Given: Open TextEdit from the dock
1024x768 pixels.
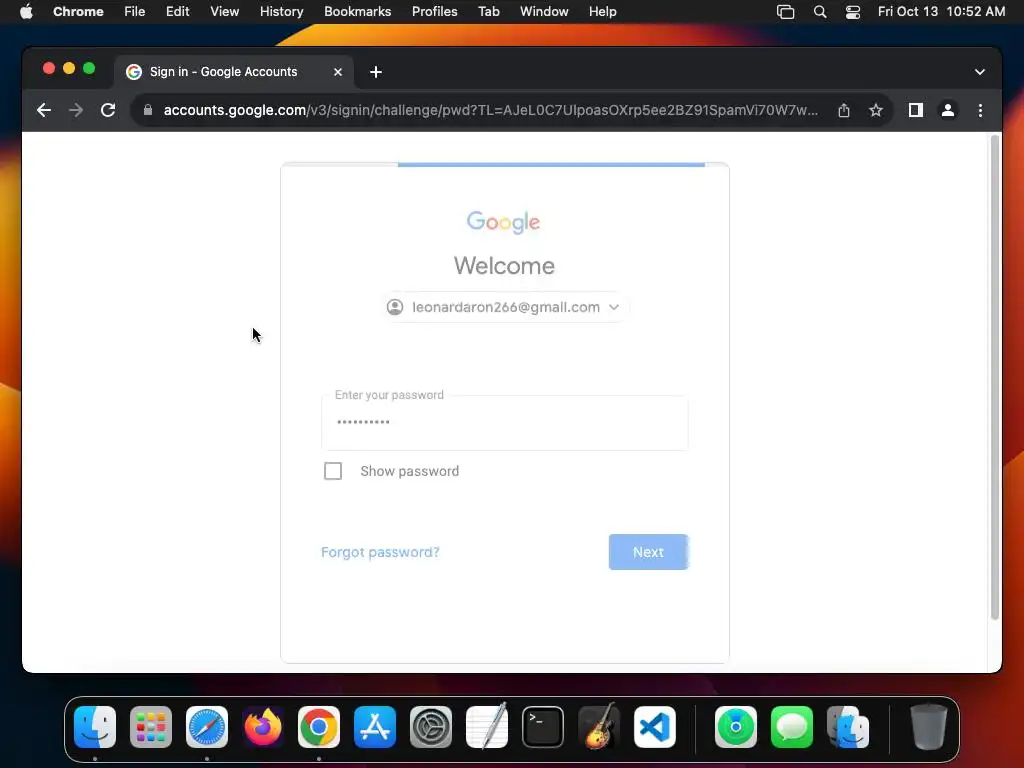Looking at the screenshot, I should click(487, 726).
